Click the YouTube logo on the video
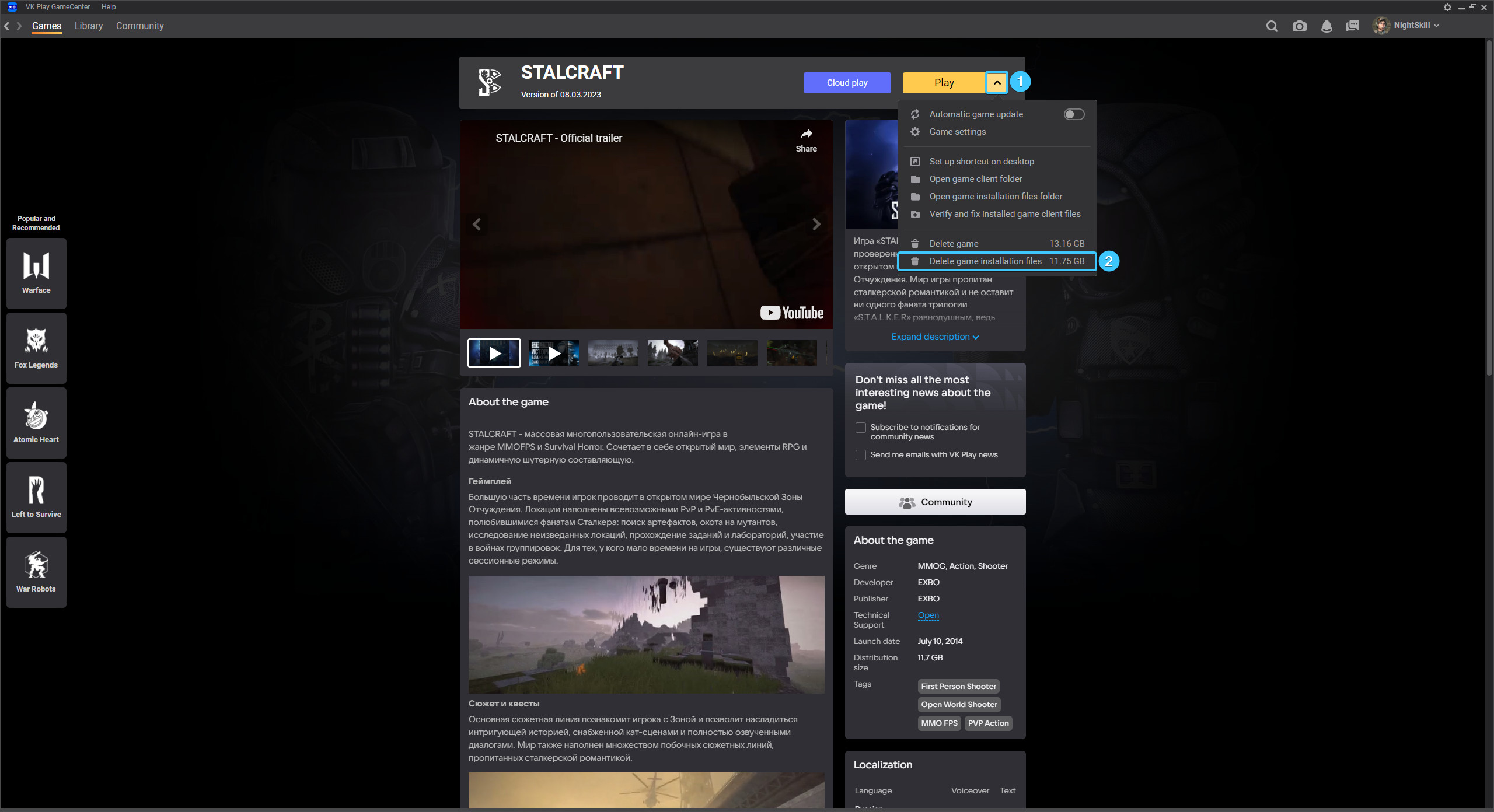The height and width of the screenshot is (812, 1494). click(x=791, y=313)
